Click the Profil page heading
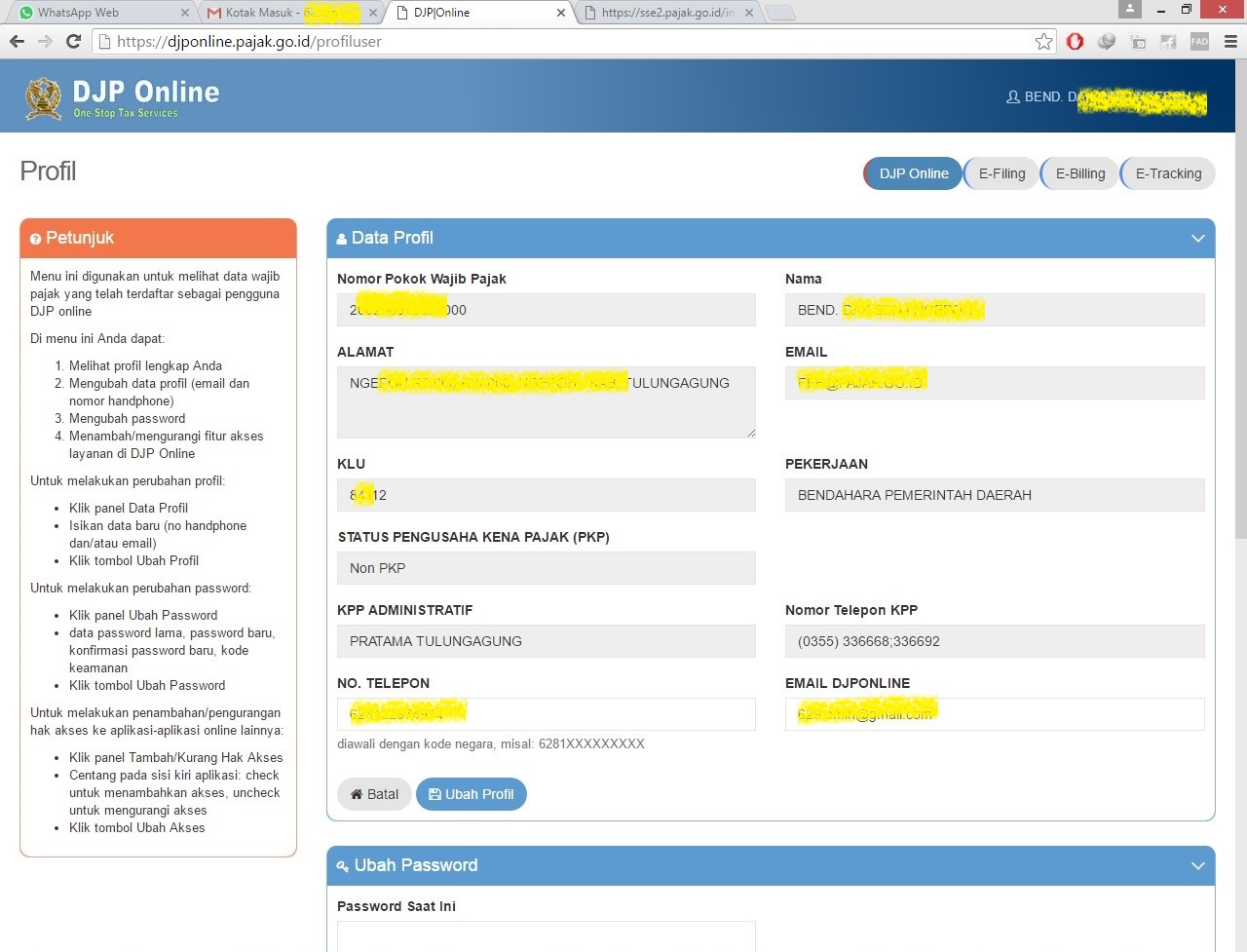The image size is (1247, 952). (x=48, y=171)
